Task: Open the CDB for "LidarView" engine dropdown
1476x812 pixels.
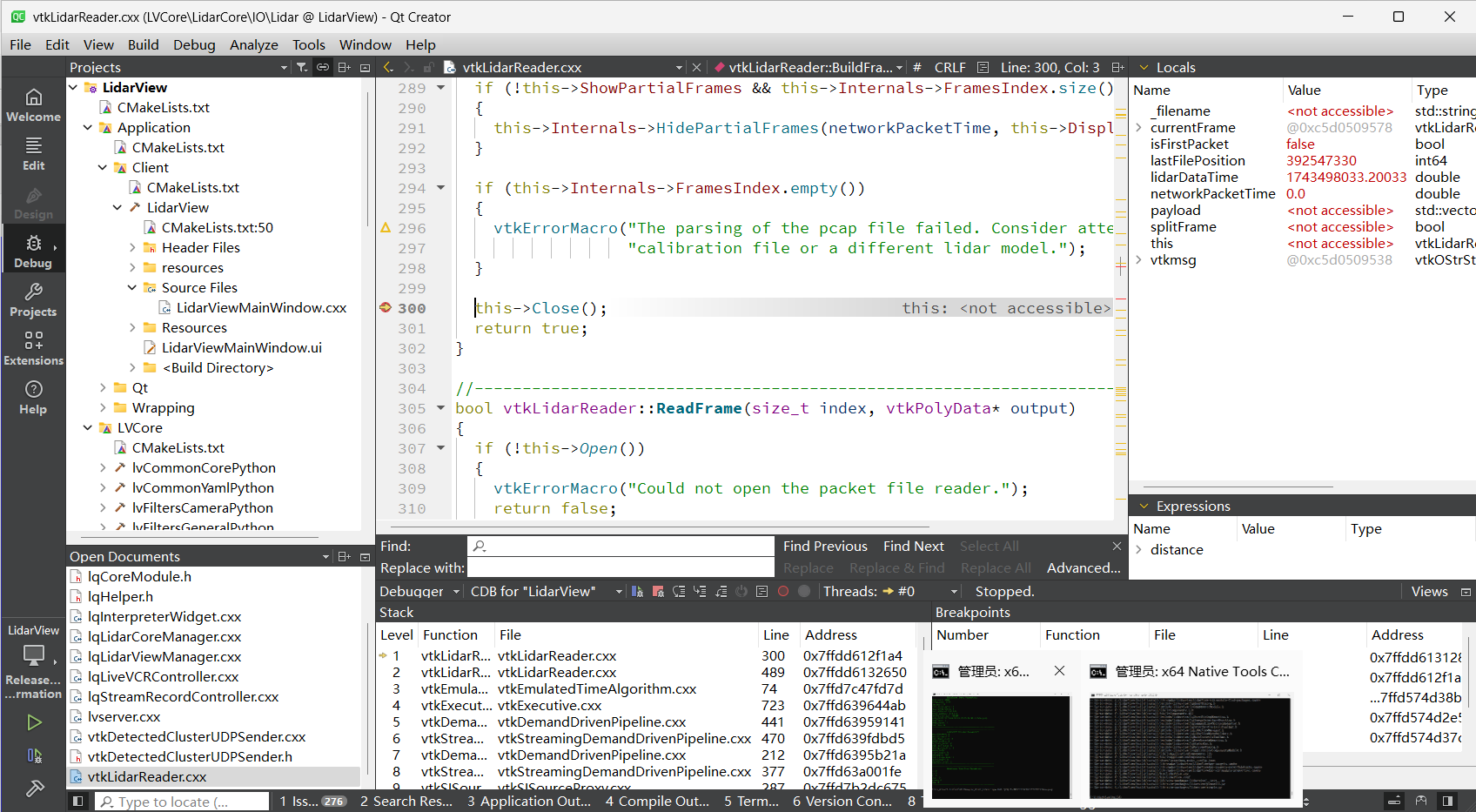Action: (546, 591)
